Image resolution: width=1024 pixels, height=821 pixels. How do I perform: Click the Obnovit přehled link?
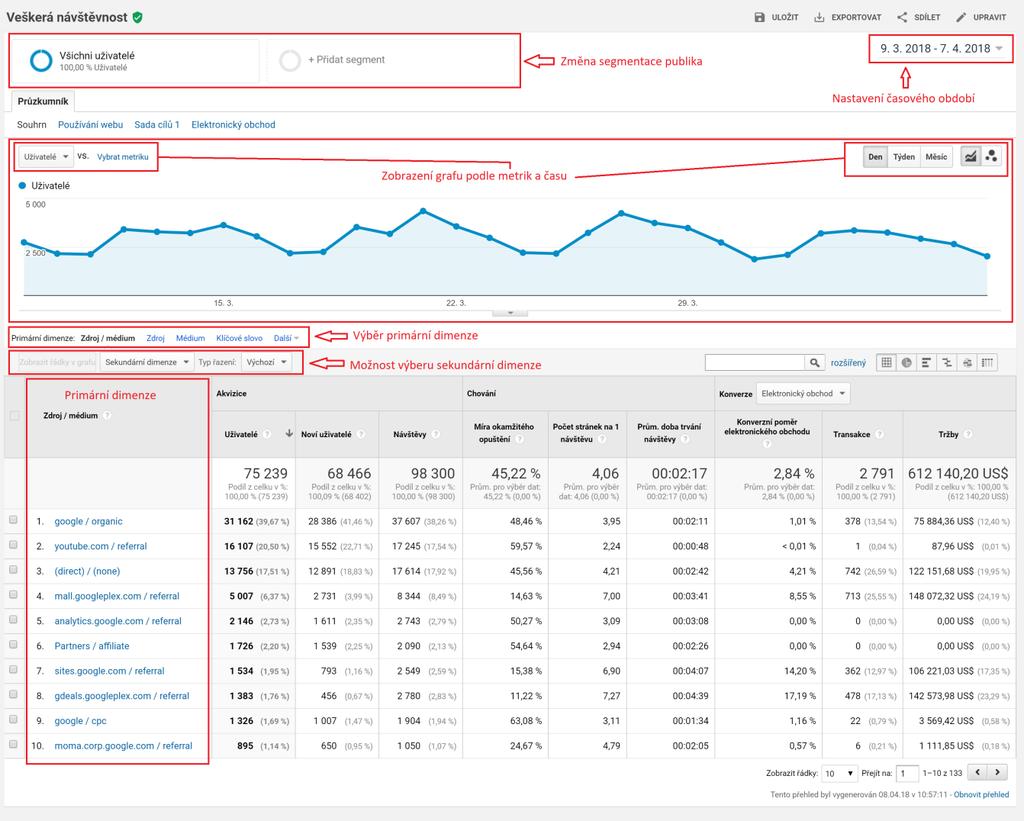(x=981, y=795)
